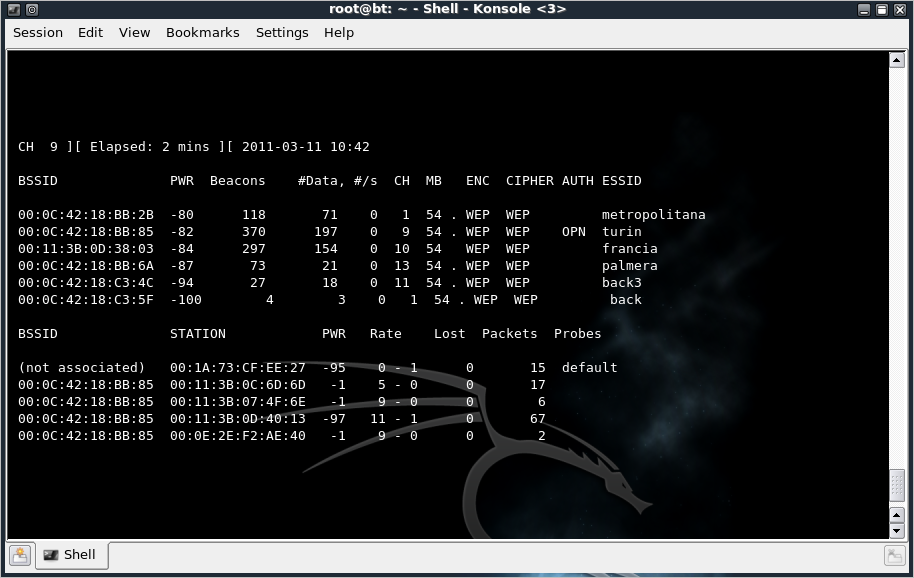The height and width of the screenshot is (578, 914).
Task: Click the sticky pin icon in the title bar
Action: point(32,9)
